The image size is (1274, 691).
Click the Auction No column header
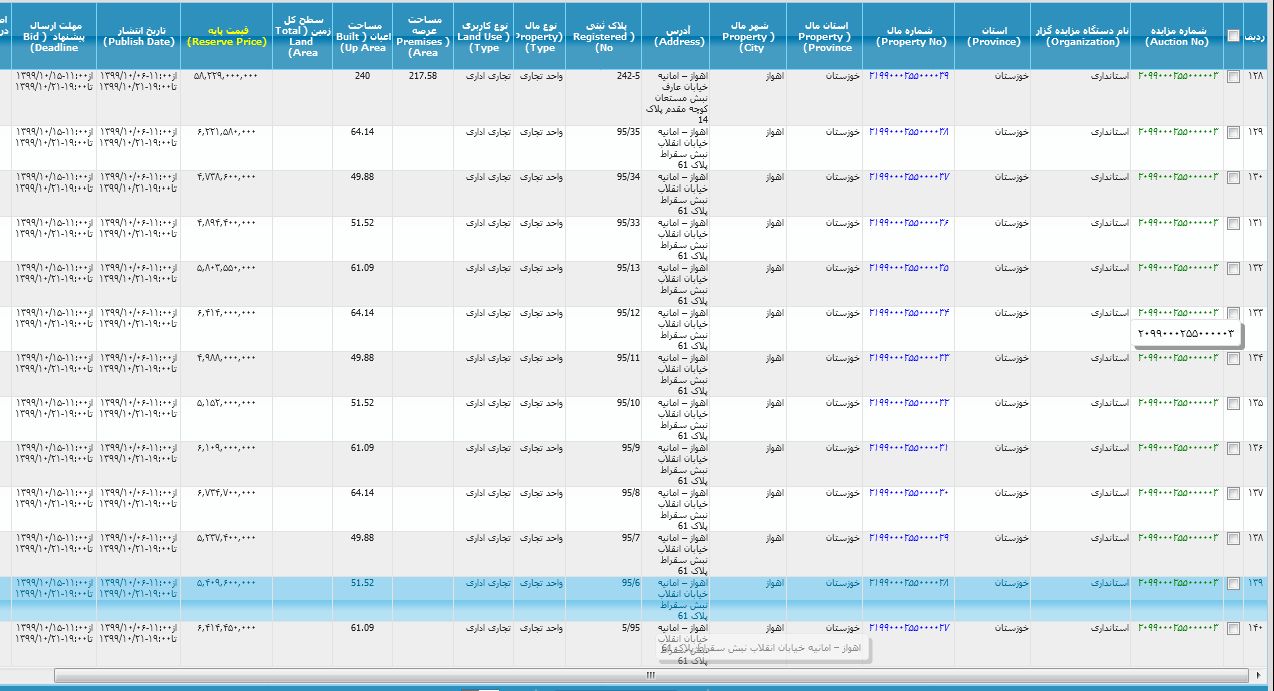point(1181,37)
